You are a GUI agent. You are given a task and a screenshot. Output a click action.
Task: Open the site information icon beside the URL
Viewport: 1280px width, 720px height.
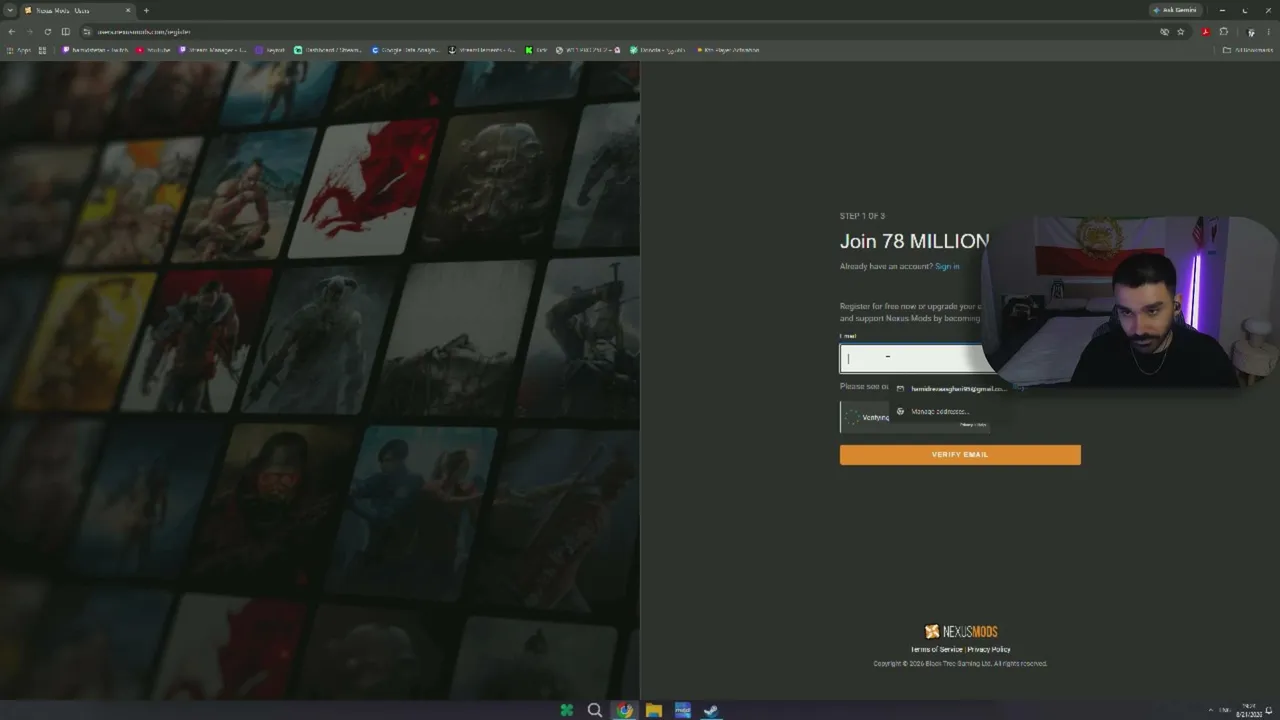(87, 32)
